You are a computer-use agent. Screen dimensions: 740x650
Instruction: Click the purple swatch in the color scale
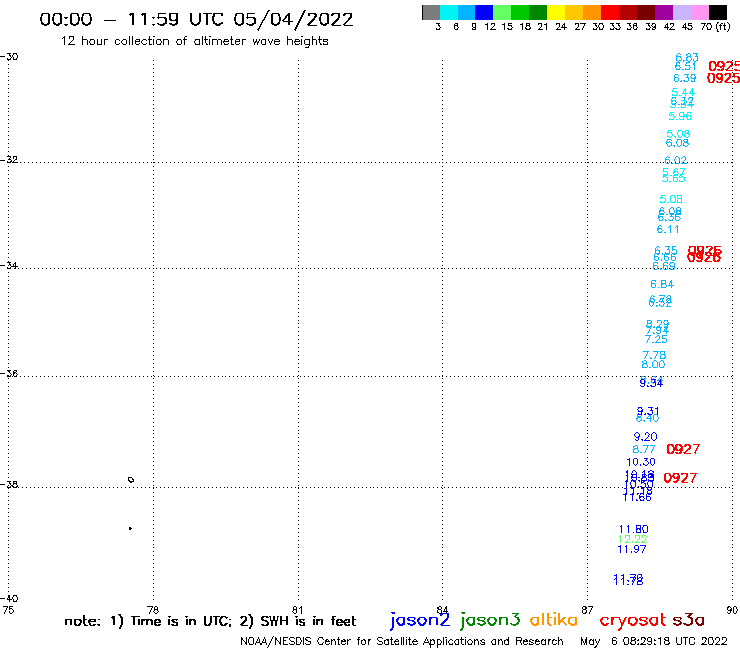pyautogui.click(x=664, y=12)
